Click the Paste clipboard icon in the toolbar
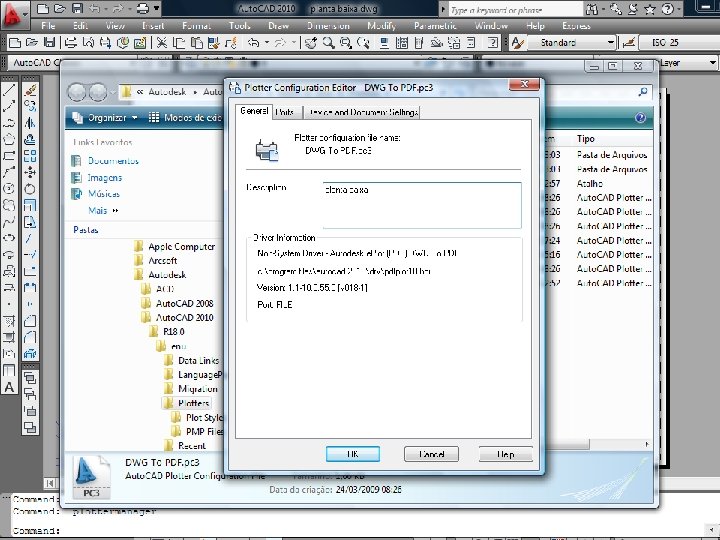This screenshot has height=540, width=720. coord(197,43)
